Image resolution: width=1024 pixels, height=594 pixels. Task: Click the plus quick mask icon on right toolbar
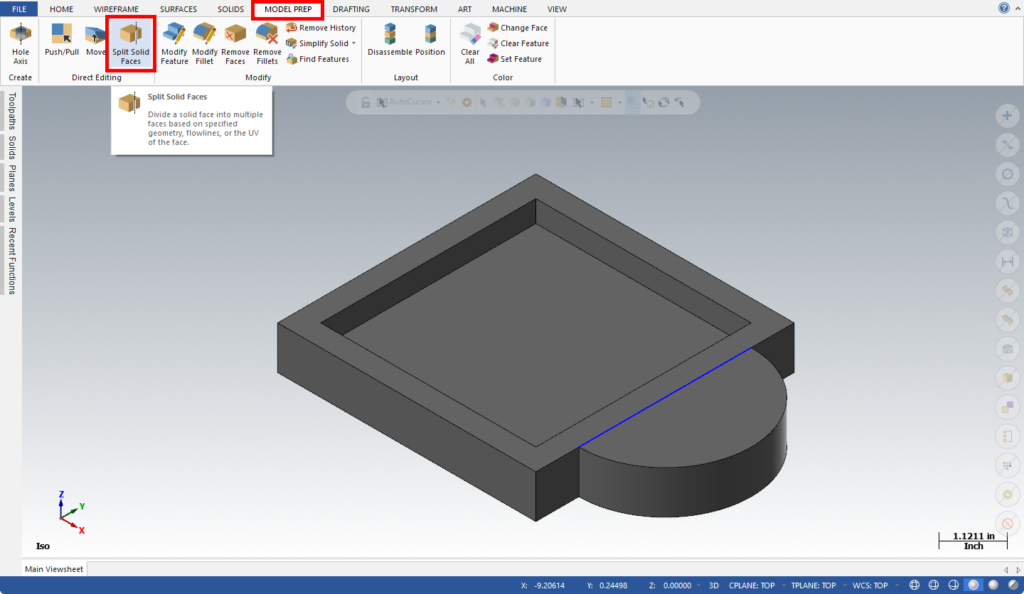pos(1008,116)
